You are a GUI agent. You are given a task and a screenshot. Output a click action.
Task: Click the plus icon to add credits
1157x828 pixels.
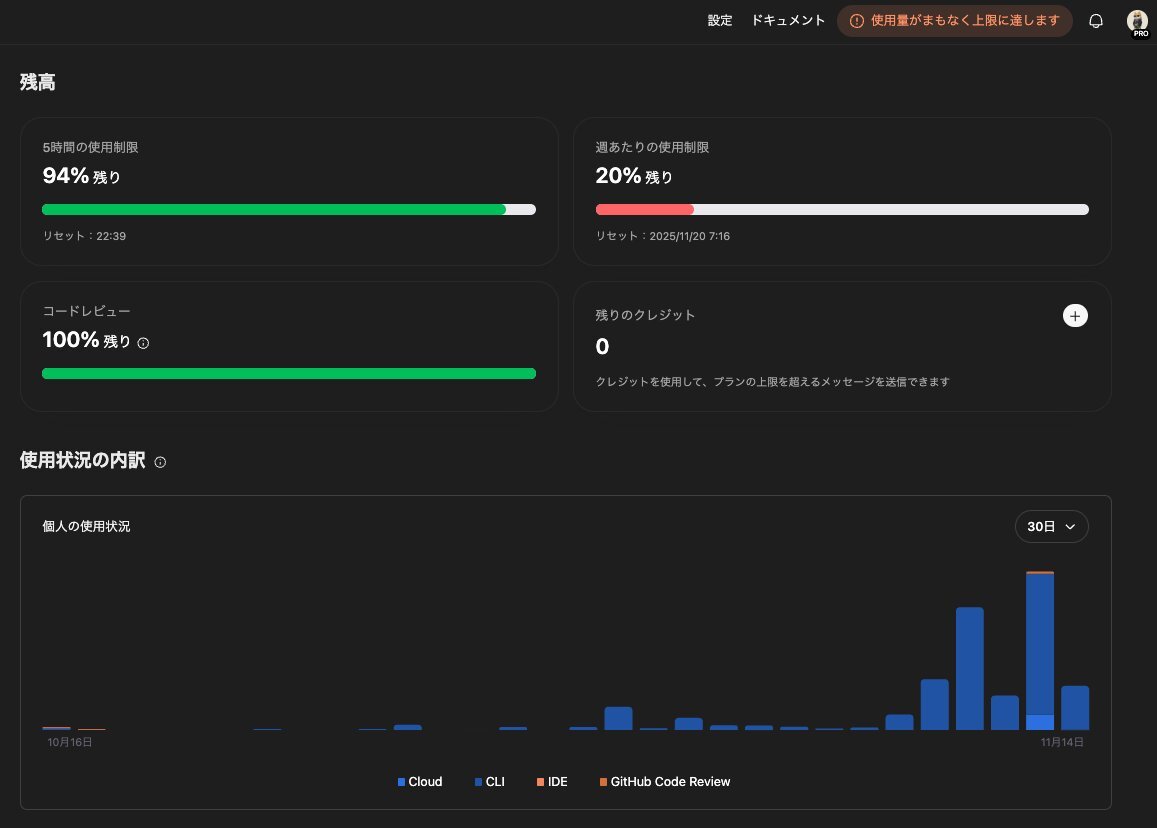click(1075, 316)
